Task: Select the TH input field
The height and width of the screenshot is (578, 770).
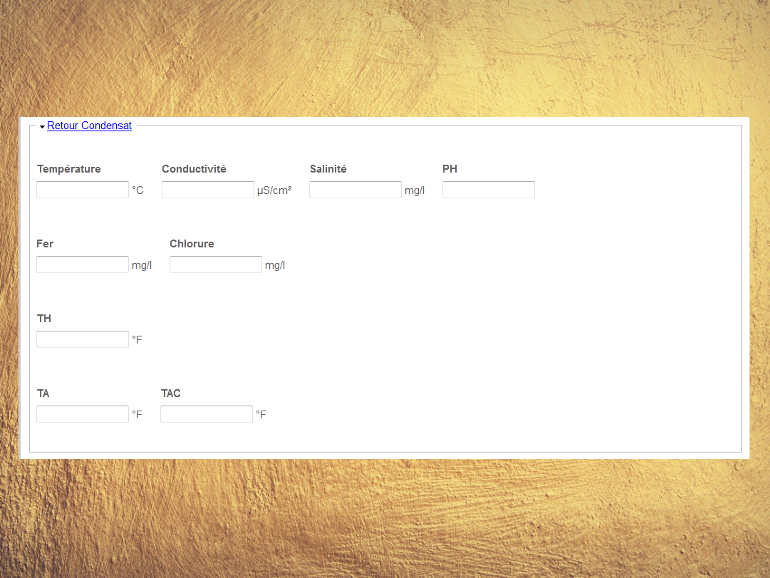Action: tap(82, 339)
